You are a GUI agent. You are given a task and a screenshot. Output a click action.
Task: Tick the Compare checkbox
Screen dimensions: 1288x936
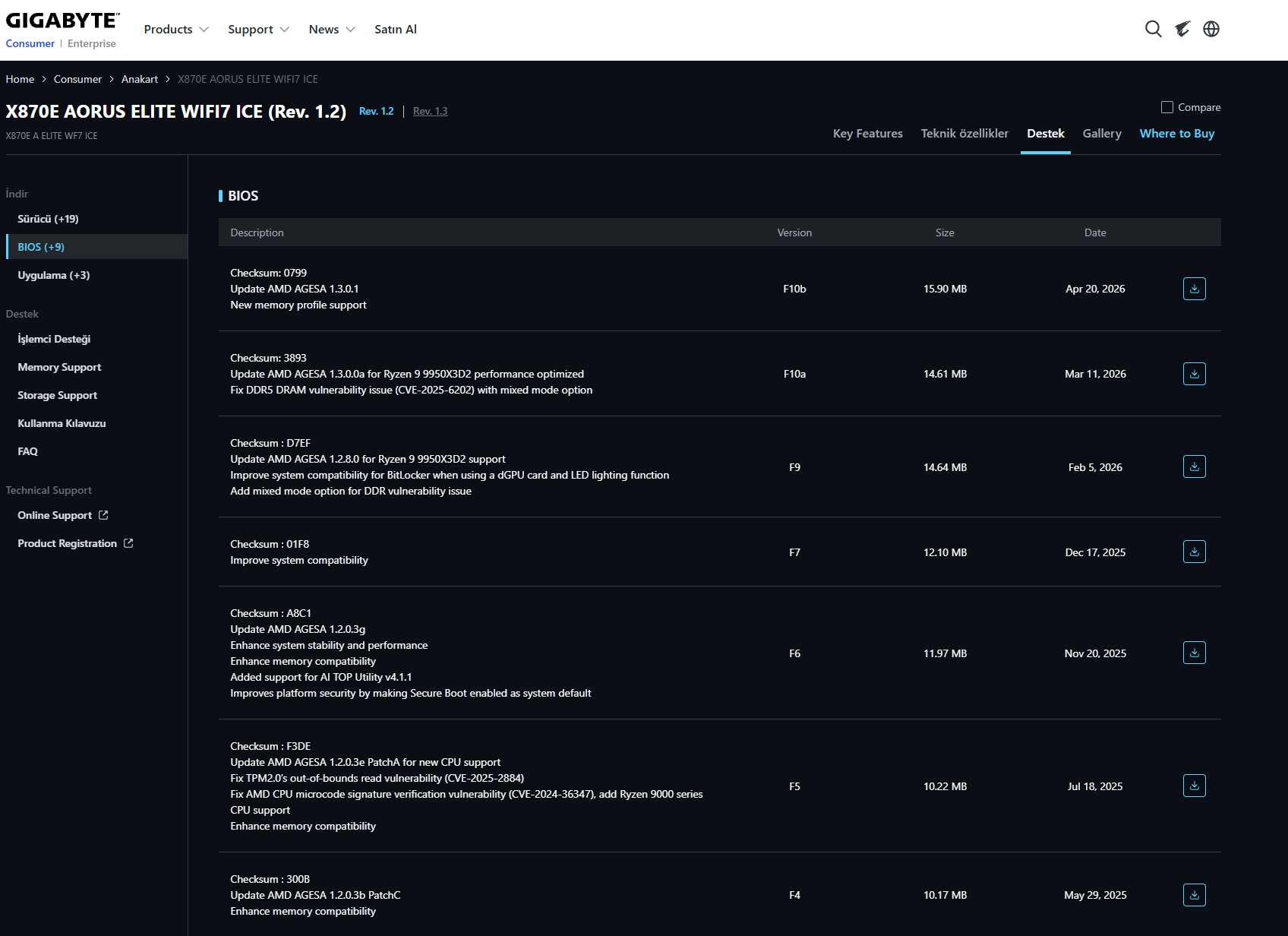pos(1167,107)
